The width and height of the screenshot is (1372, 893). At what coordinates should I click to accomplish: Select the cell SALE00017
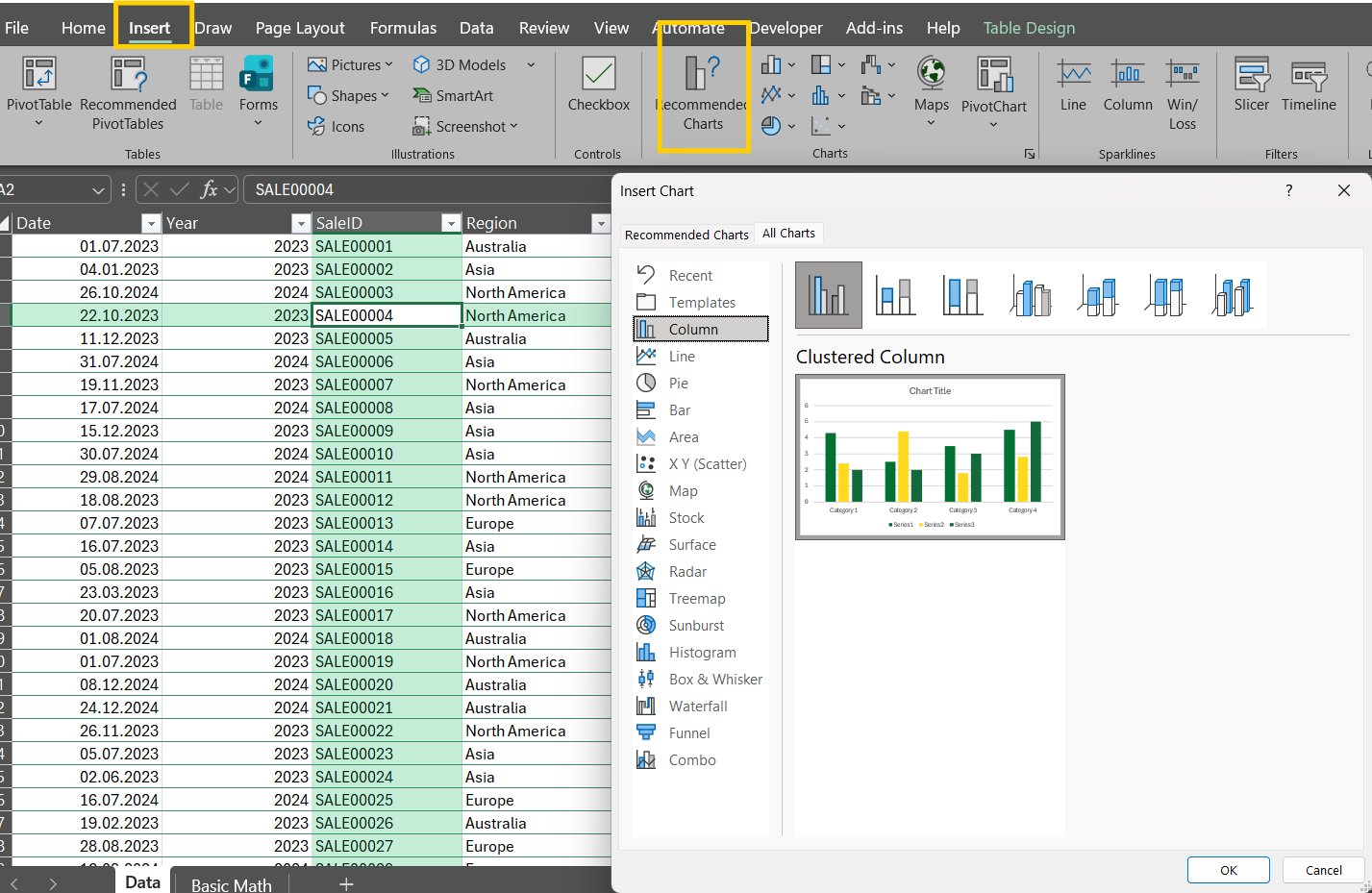387,615
